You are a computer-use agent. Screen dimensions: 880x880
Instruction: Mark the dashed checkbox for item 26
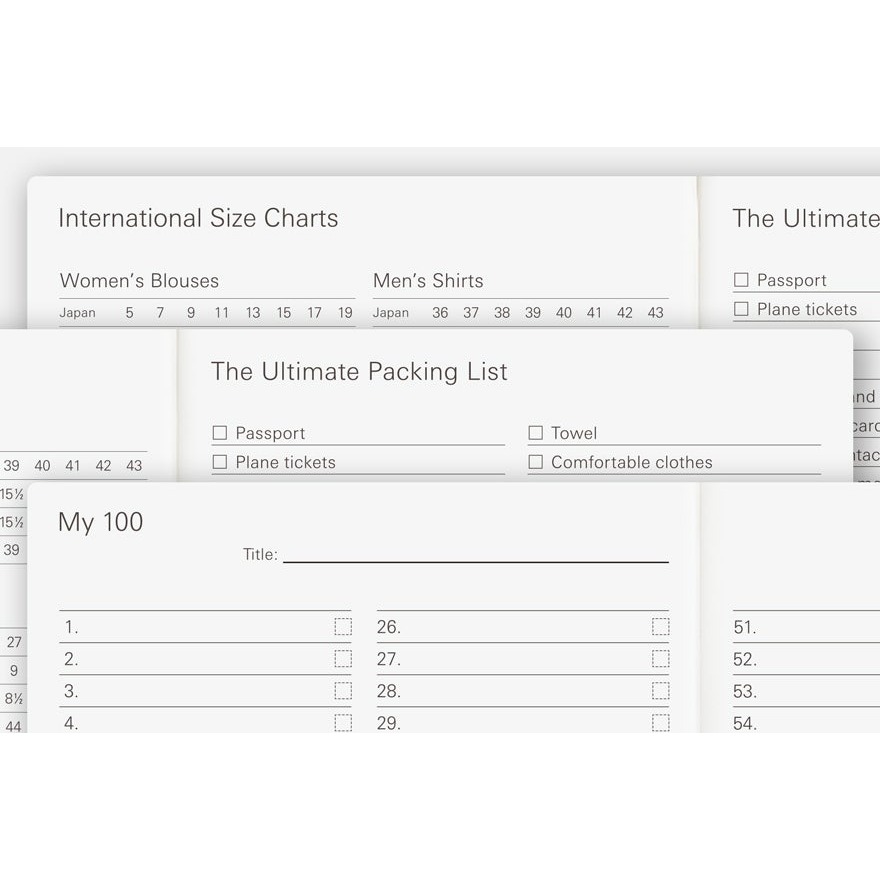pos(661,626)
